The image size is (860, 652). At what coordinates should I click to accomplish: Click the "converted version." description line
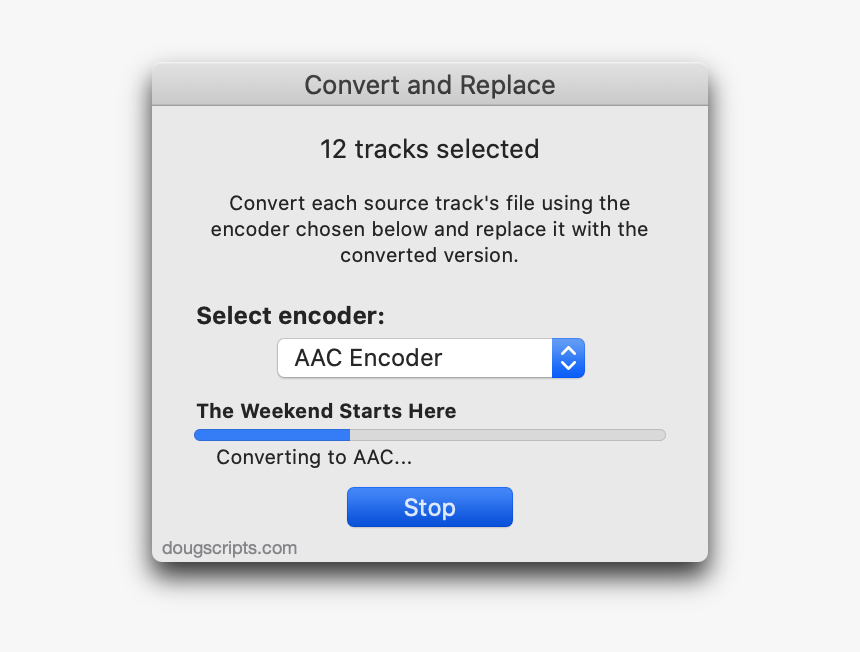[x=429, y=255]
